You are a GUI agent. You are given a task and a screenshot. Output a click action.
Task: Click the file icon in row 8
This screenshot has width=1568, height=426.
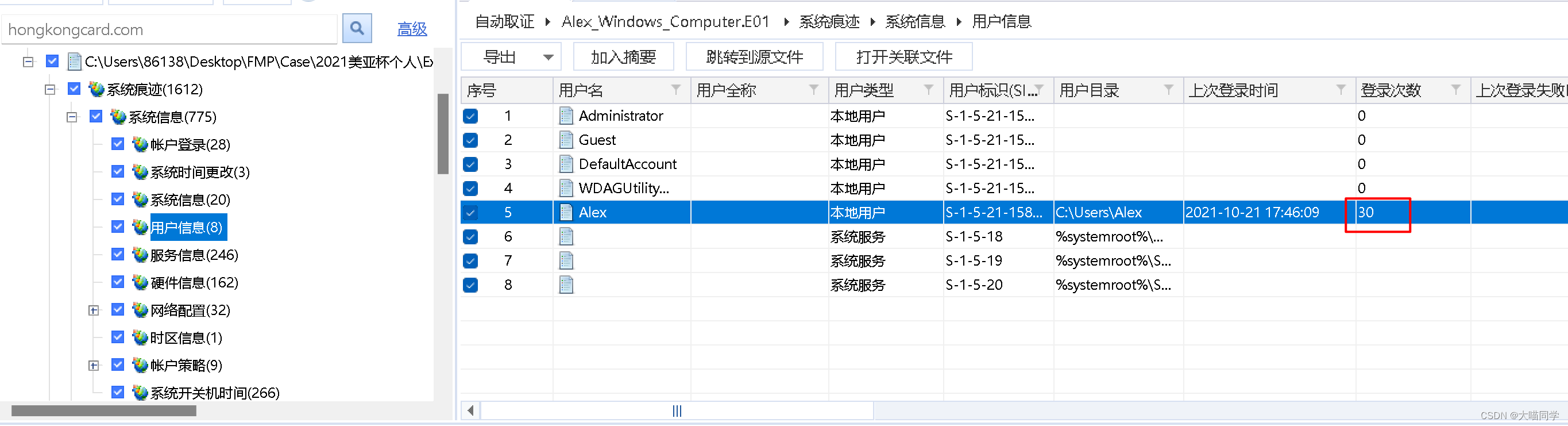pyautogui.click(x=566, y=285)
